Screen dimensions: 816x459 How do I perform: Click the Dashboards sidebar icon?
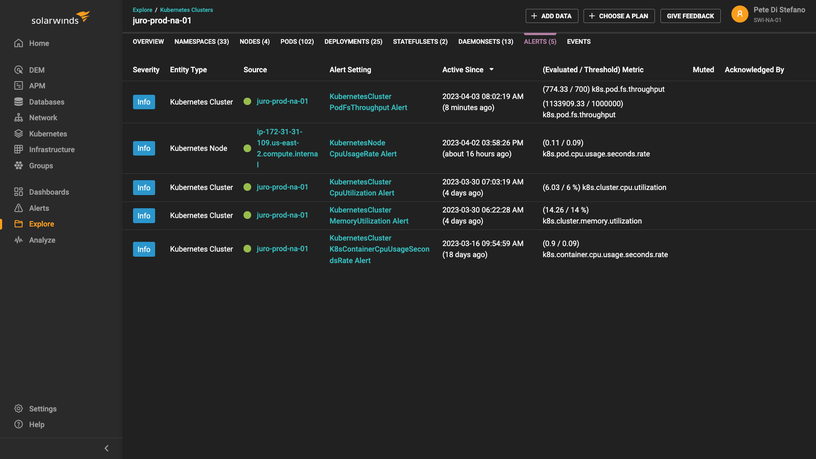(x=19, y=192)
